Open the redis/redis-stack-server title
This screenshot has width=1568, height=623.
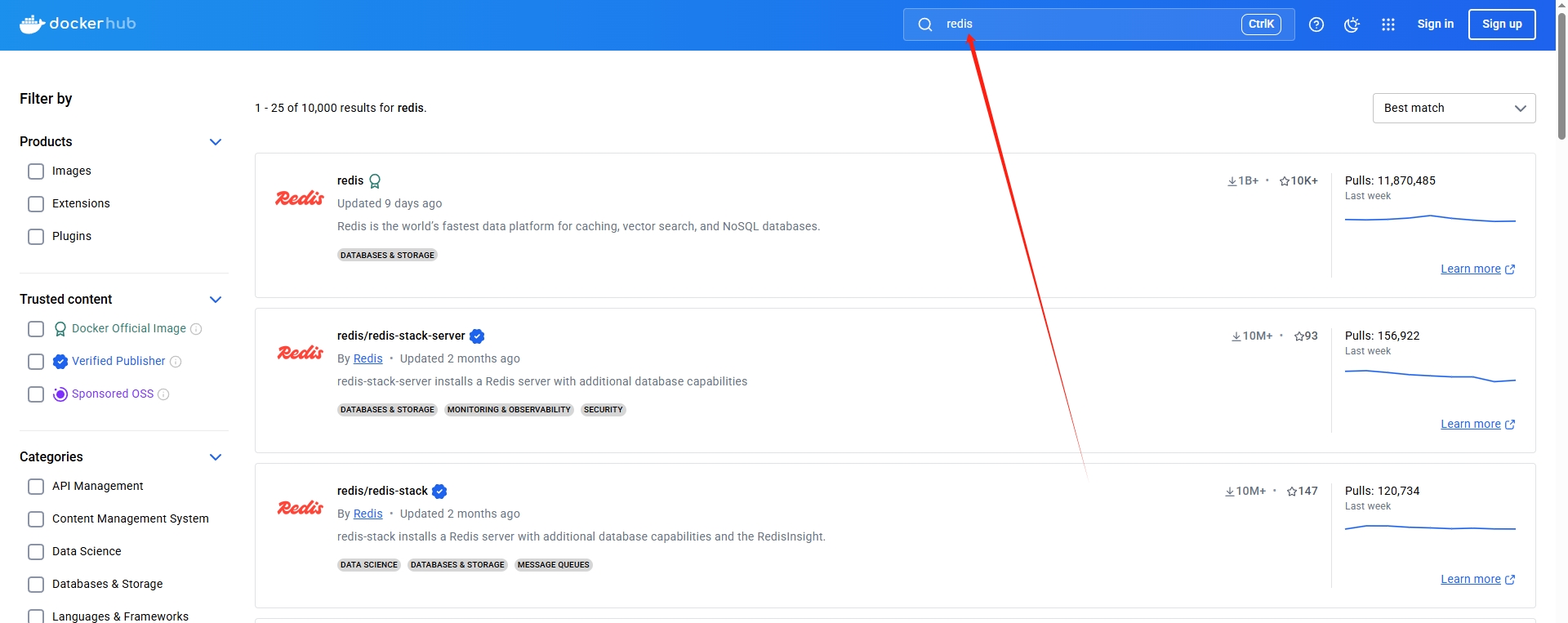(x=401, y=336)
